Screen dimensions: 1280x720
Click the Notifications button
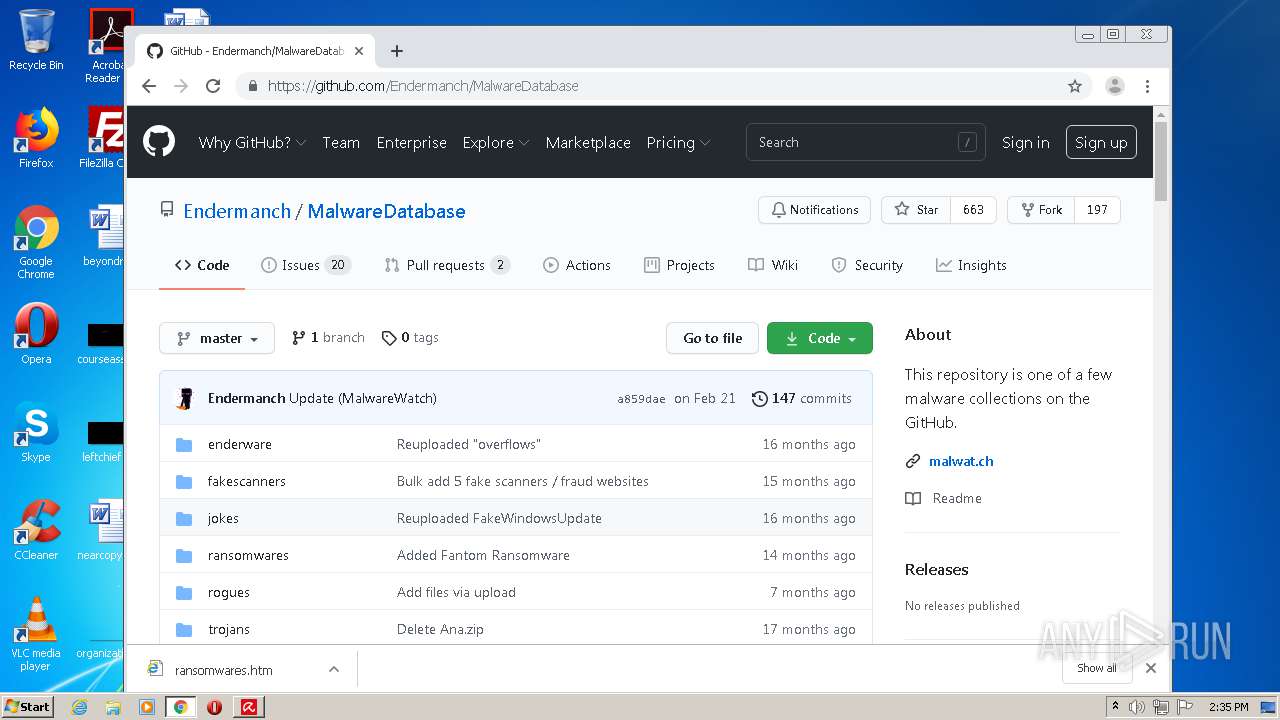pyautogui.click(x=814, y=210)
